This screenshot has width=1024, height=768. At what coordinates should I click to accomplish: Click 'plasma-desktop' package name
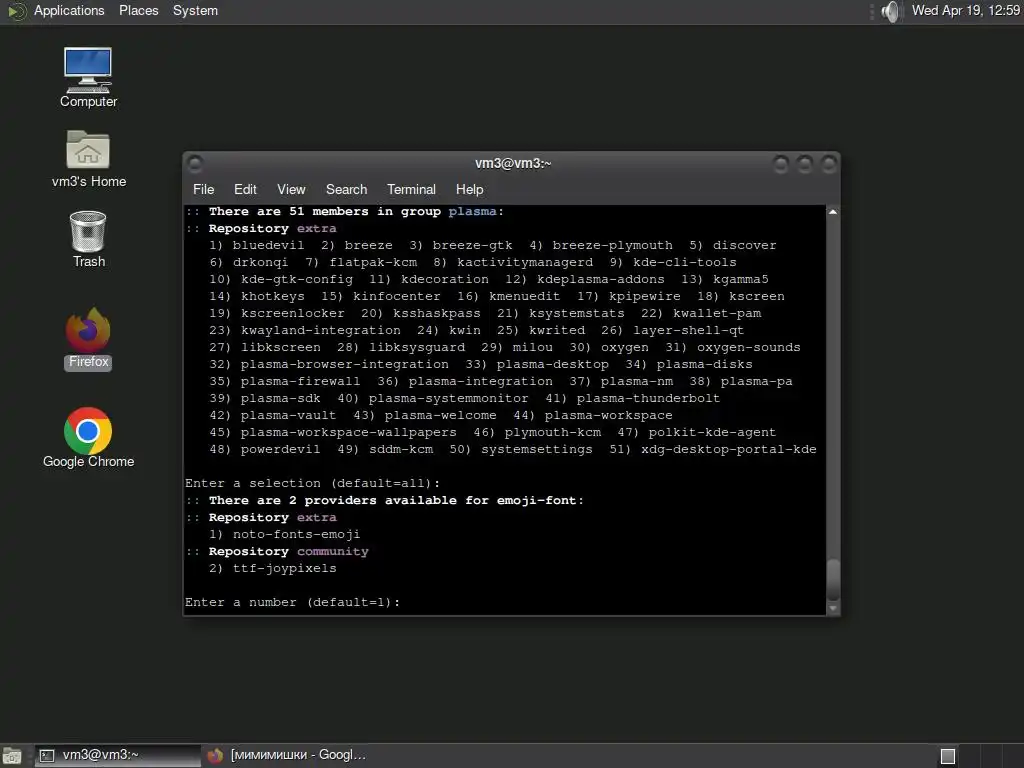[552, 364]
